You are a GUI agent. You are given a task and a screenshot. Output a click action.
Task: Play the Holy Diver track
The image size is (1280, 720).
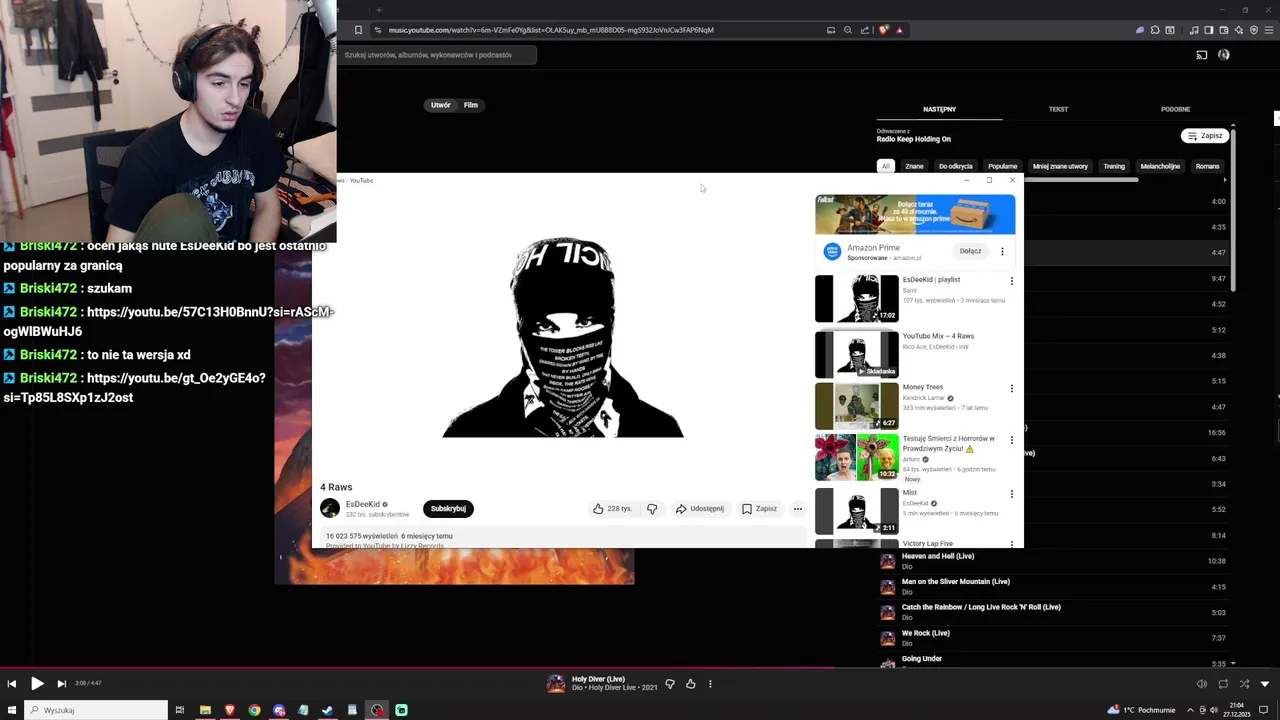coord(37,684)
